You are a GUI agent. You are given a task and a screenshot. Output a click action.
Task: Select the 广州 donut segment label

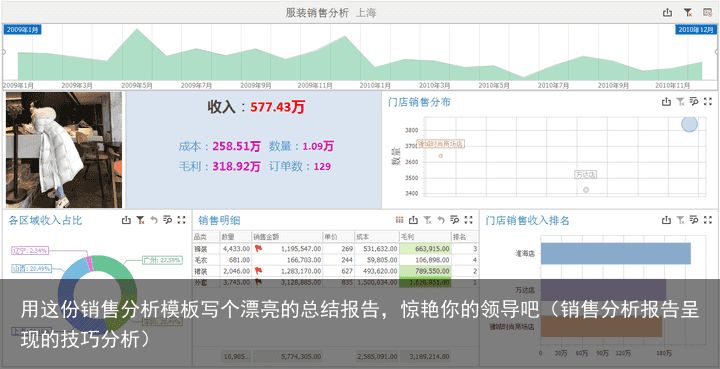162,260
